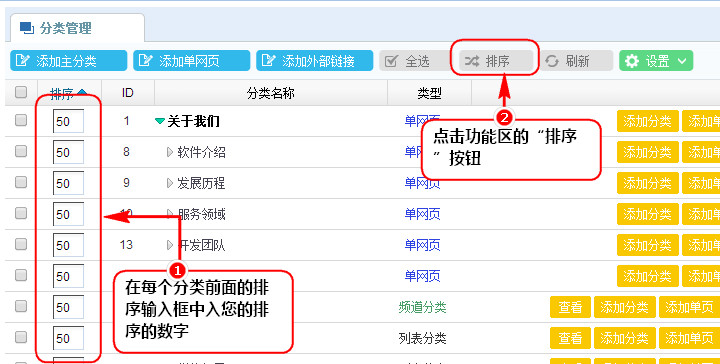Collapse the 关于我们 category tree
The image size is (720, 364).
coord(160,121)
